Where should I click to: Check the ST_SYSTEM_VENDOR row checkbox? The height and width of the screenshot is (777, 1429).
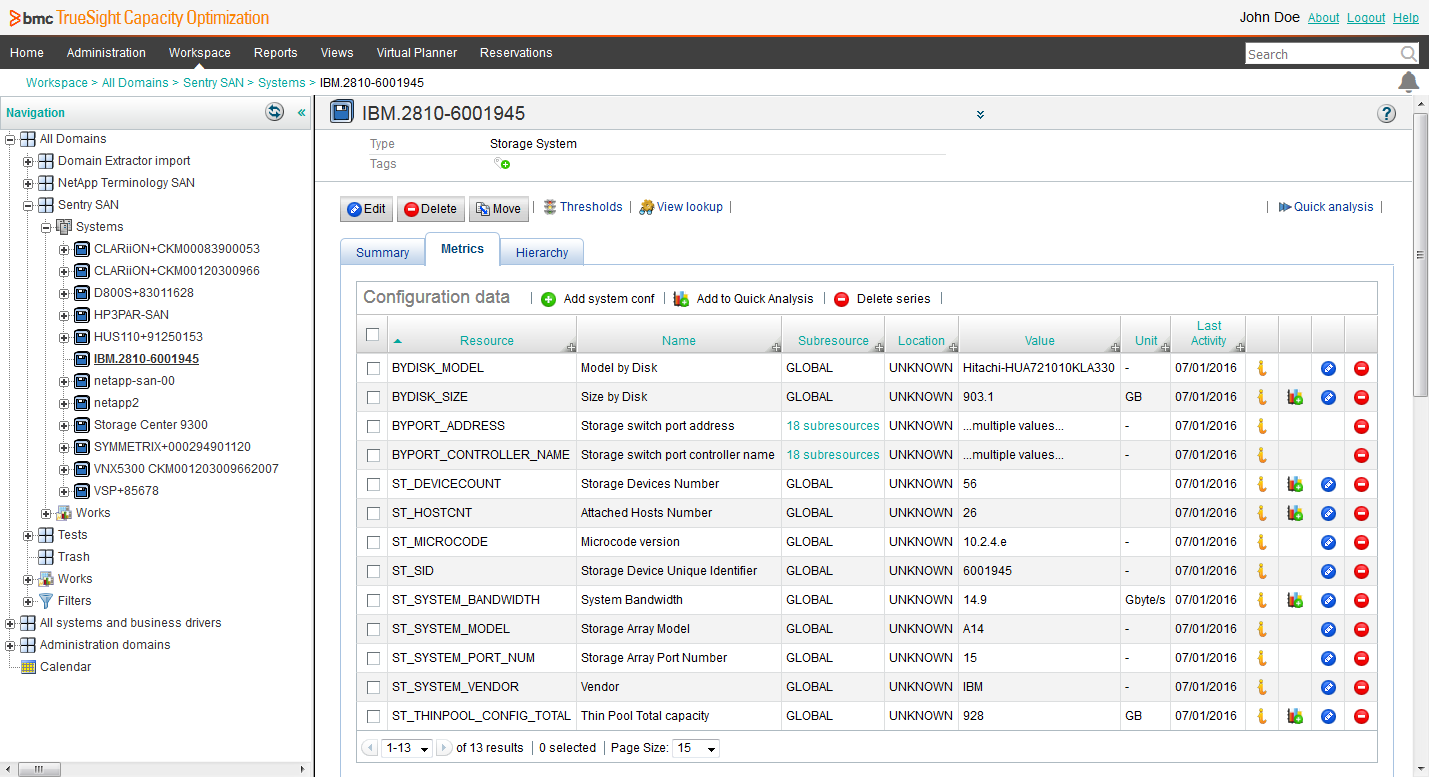(x=373, y=687)
